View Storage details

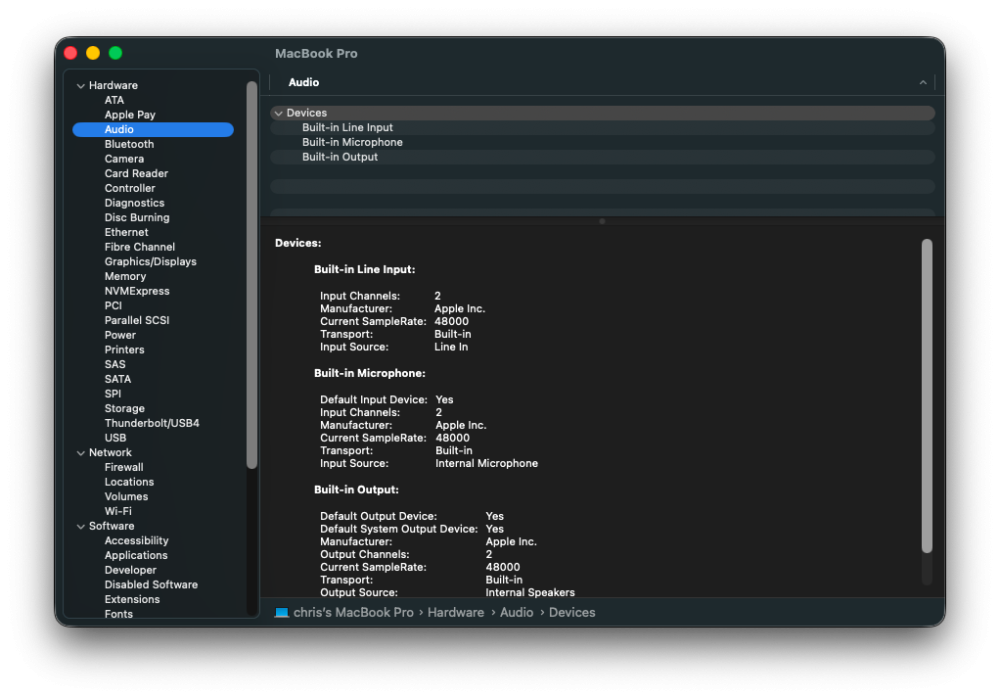click(x=124, y=408)
